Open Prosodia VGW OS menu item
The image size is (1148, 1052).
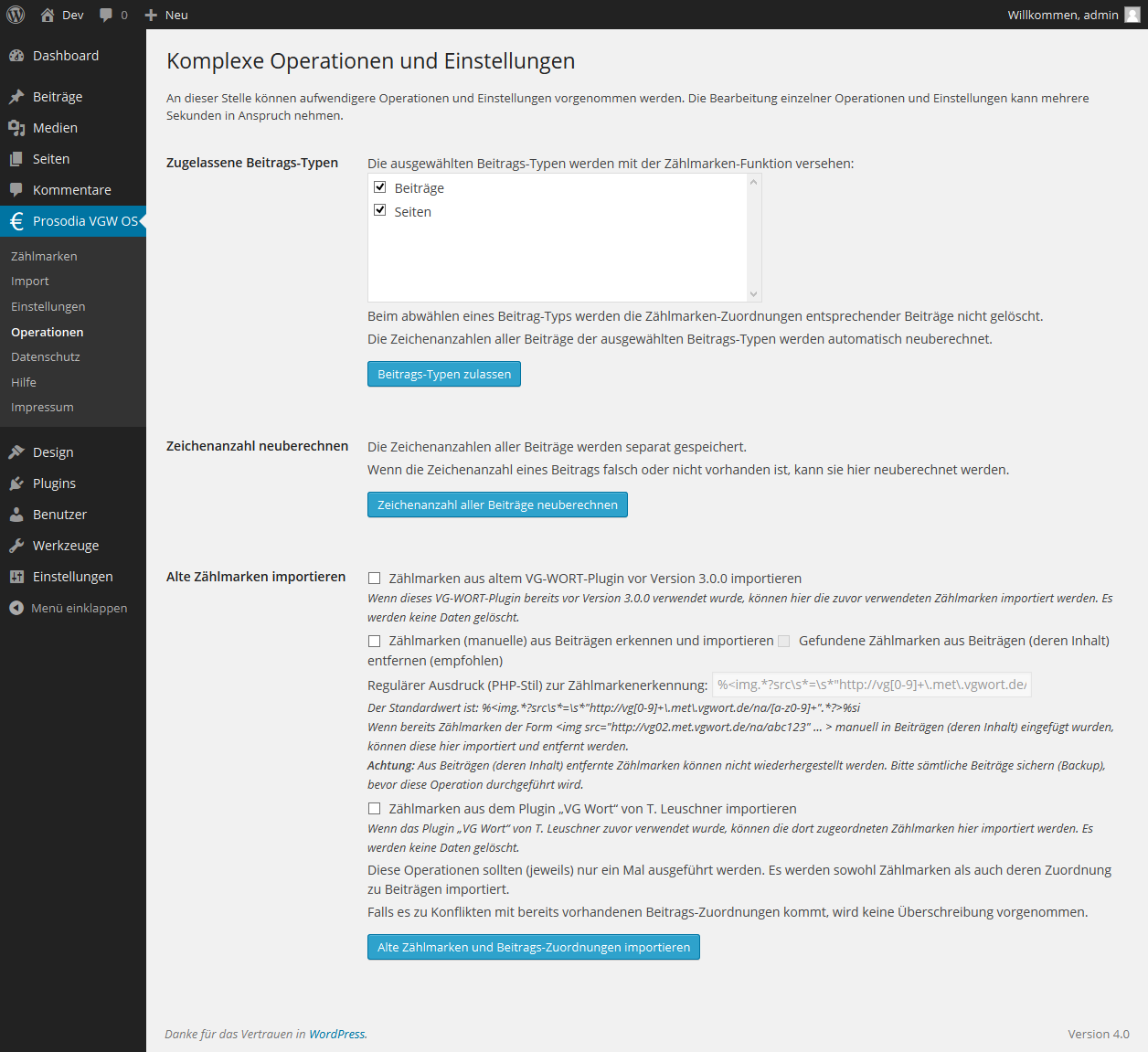[73, 221]
